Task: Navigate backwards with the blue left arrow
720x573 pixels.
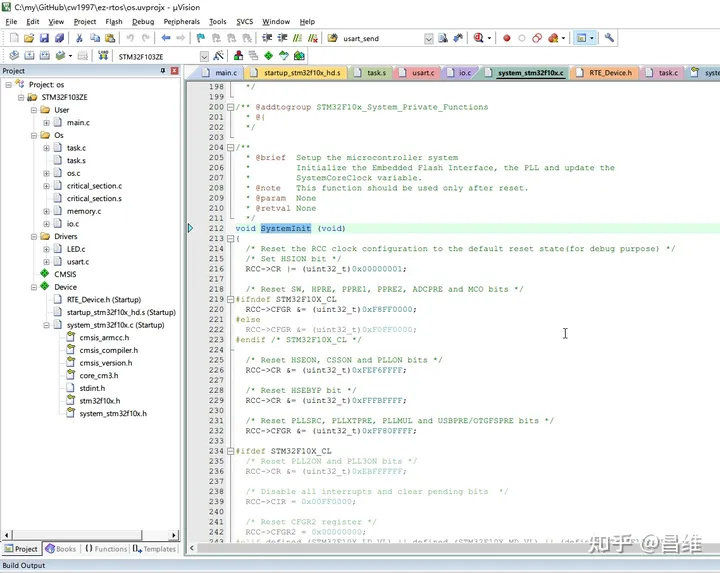Action: pyautogui.click(x=166, y=38)
